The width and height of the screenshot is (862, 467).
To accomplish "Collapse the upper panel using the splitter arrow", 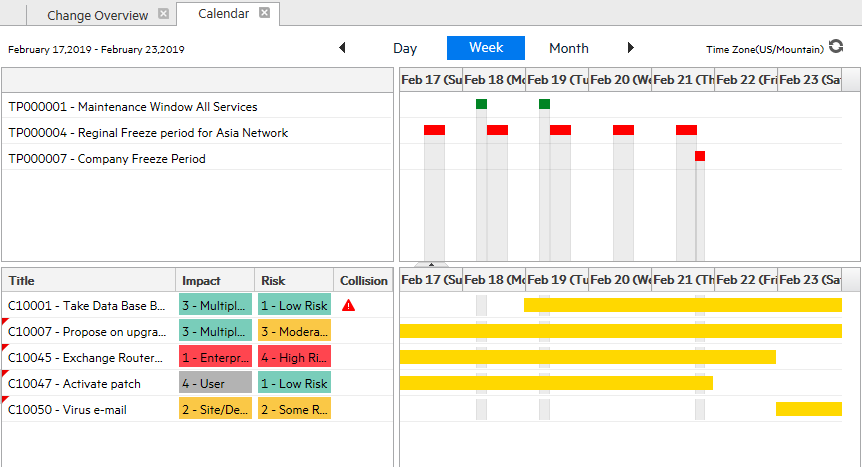I will [431, 264].
